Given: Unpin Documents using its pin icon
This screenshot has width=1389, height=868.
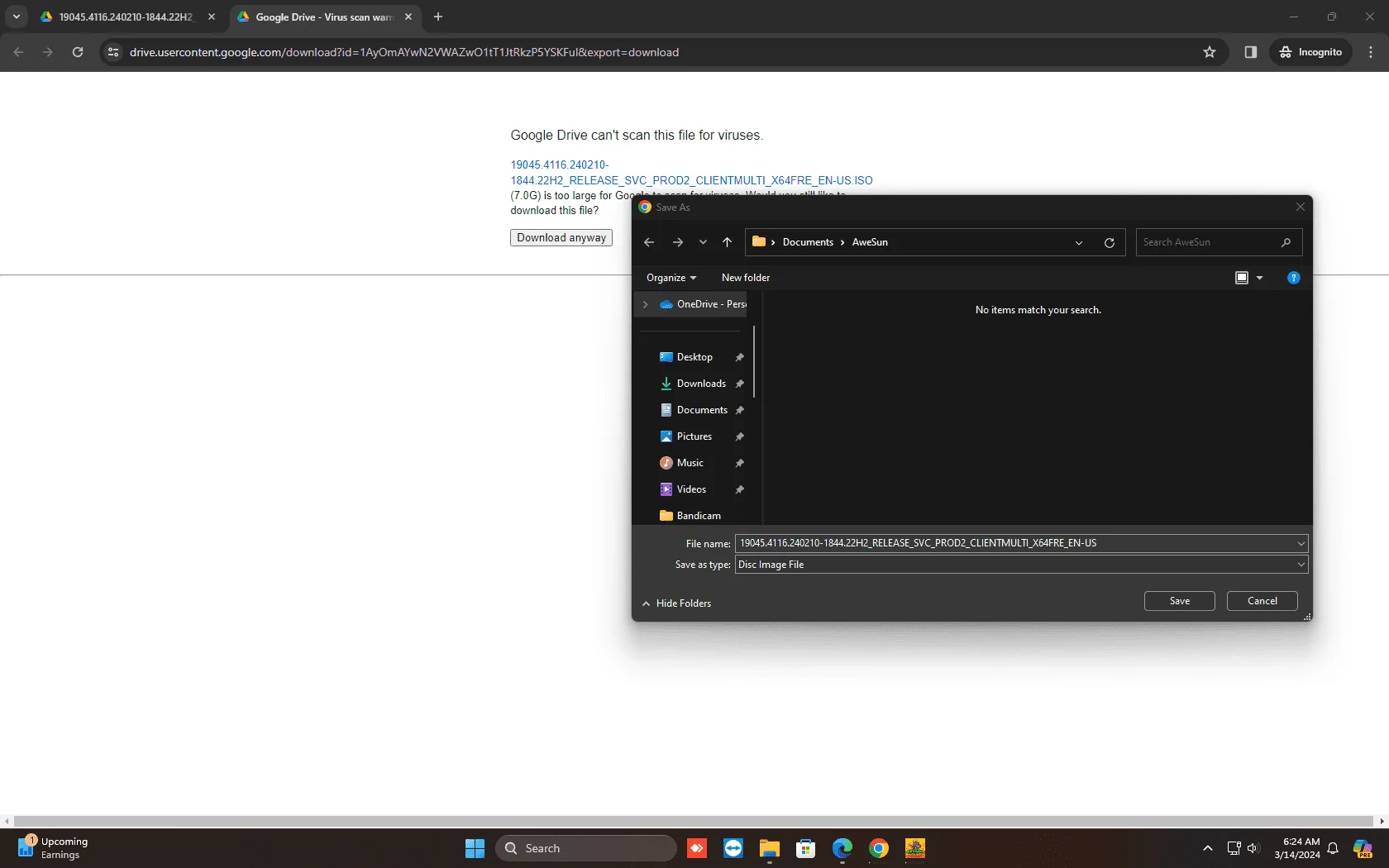Looking at the screenshot, I should click(x=740, y=410).
